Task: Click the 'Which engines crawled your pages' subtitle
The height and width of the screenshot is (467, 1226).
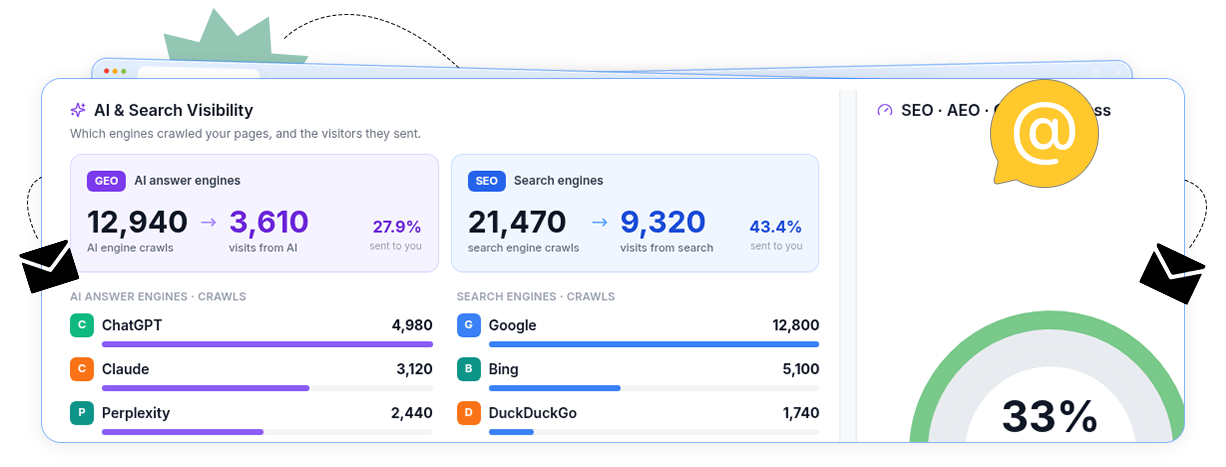Action: [x=245, y=133]
